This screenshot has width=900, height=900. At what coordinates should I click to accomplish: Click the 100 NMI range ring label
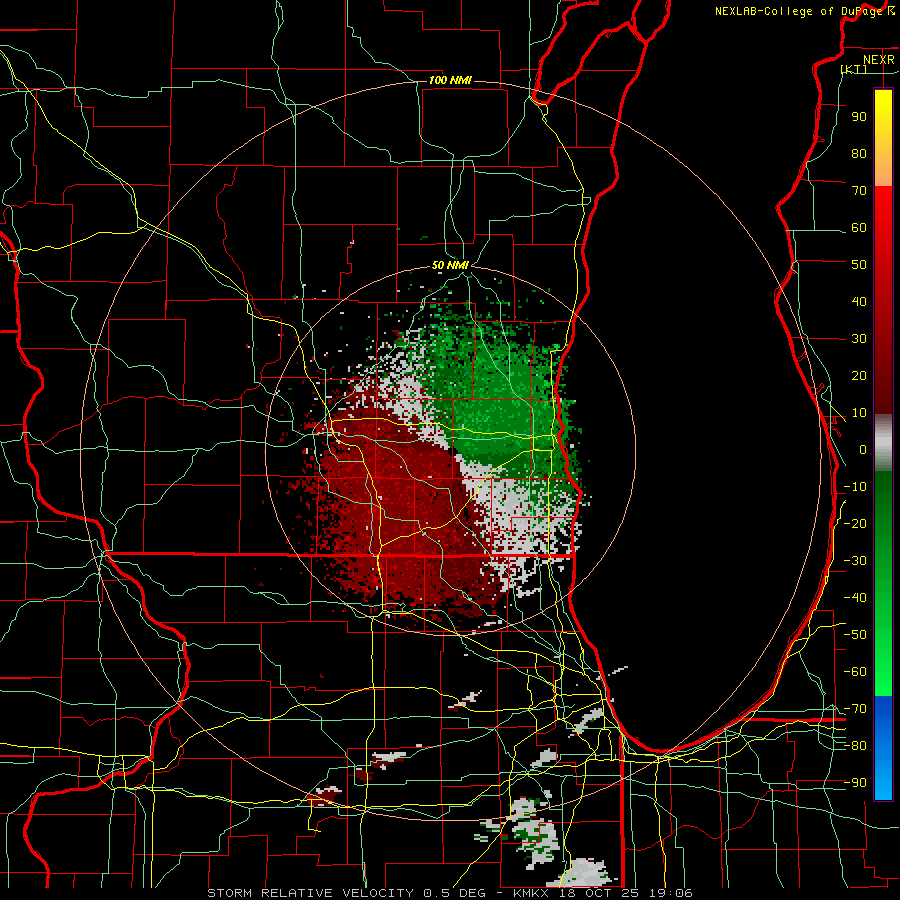450,80
